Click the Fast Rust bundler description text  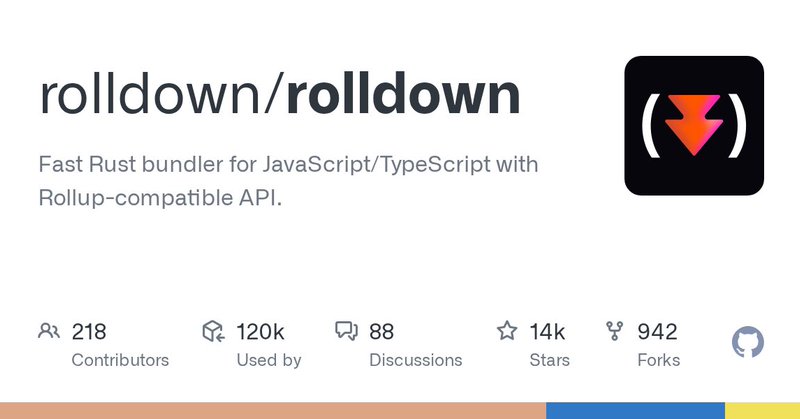288,181
